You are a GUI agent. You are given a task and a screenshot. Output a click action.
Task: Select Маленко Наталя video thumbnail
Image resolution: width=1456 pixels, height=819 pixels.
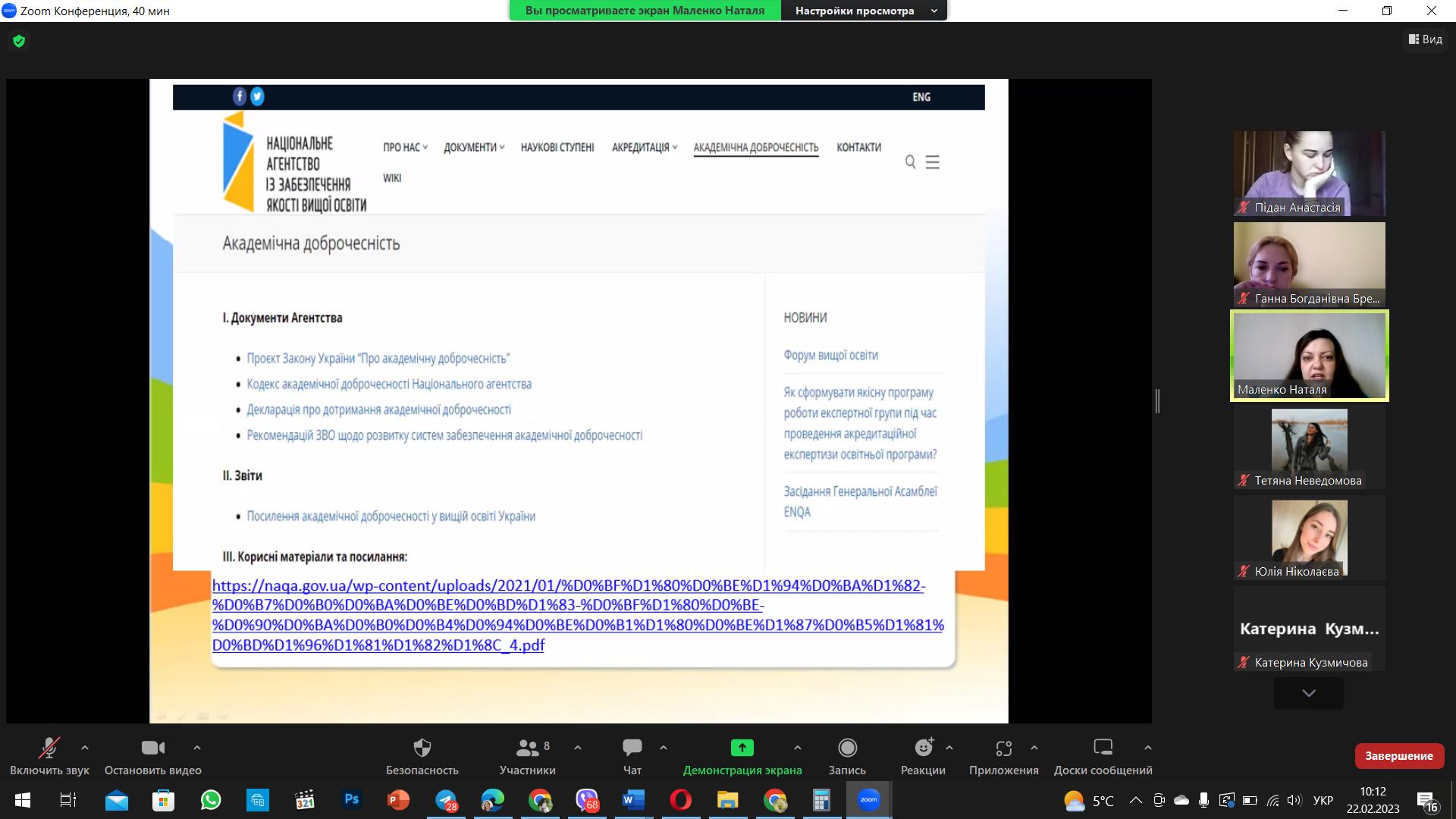click(x=1309, y=355)
